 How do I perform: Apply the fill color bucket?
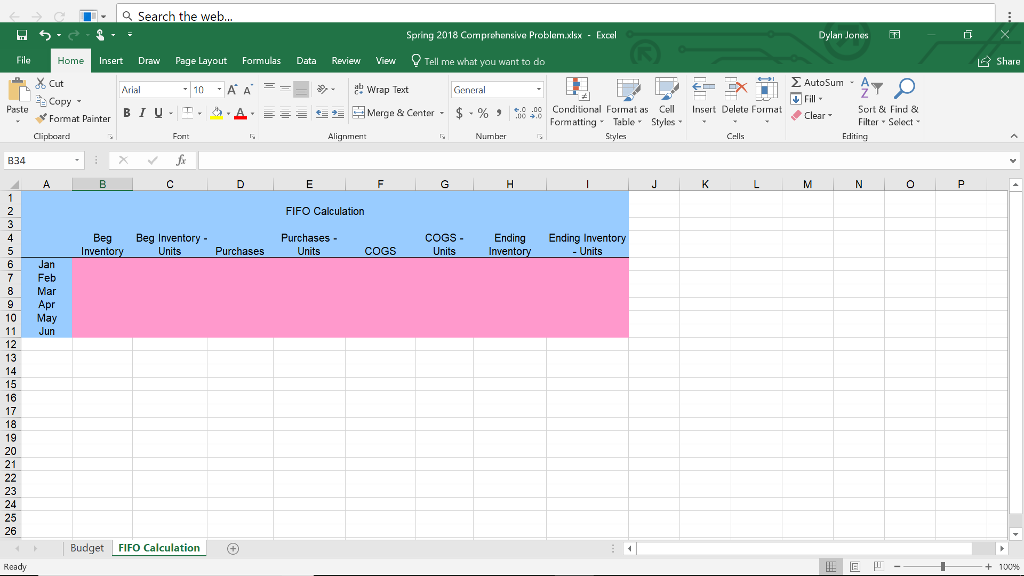216,113
